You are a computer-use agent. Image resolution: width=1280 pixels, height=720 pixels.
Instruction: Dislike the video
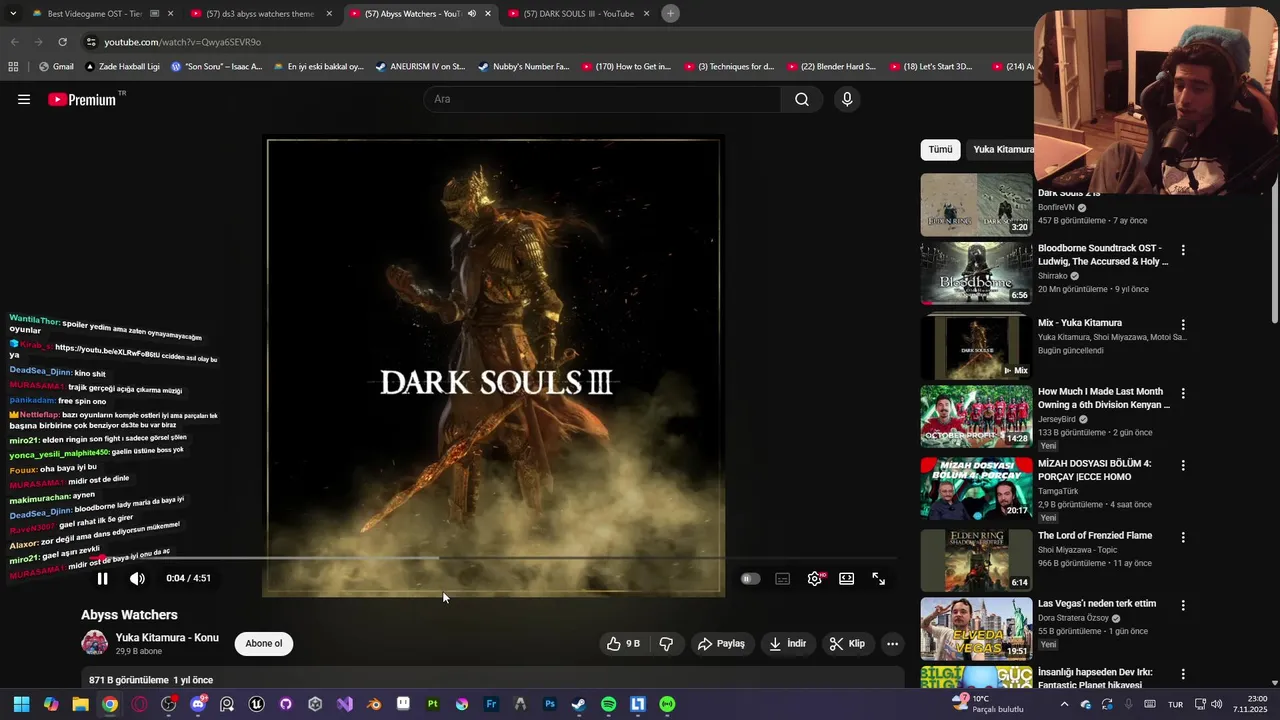[x=666, y=644]
